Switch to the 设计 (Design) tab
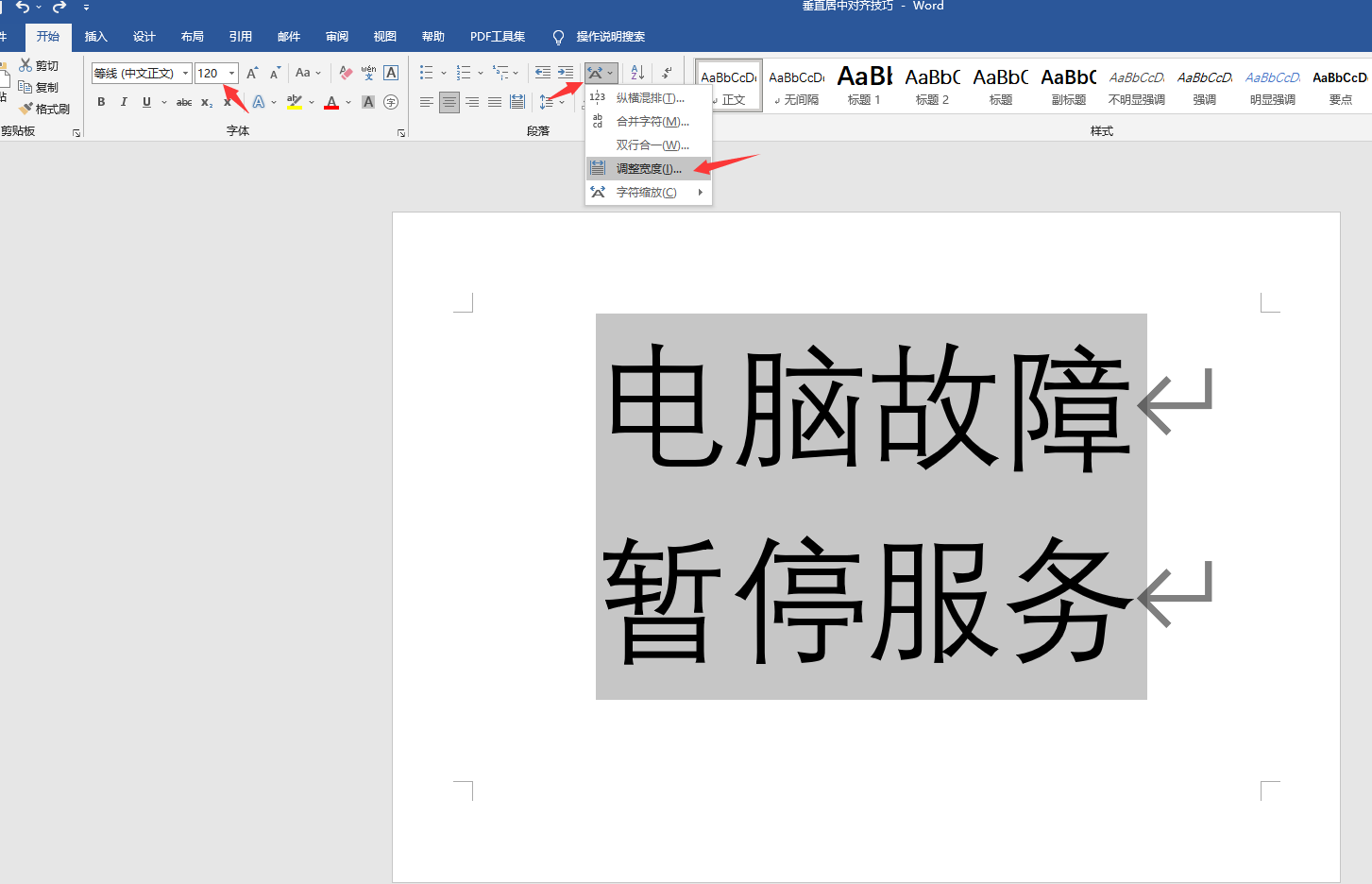 coord(144,37)
